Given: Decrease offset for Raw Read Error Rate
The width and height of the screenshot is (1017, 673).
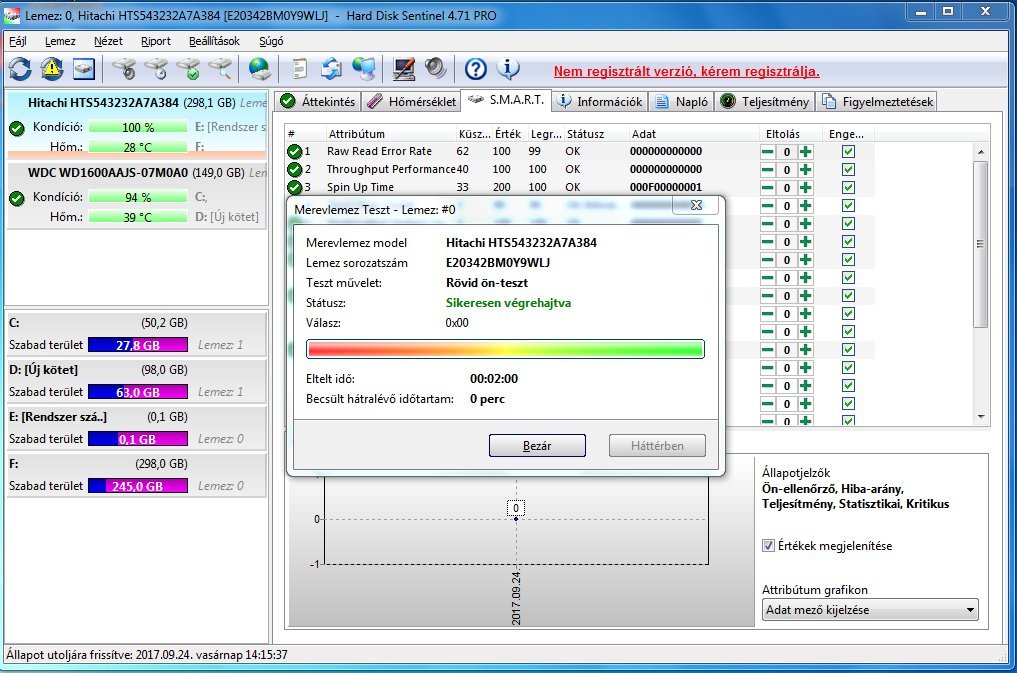Looking at the screenshot, I should tap(767, 152).
